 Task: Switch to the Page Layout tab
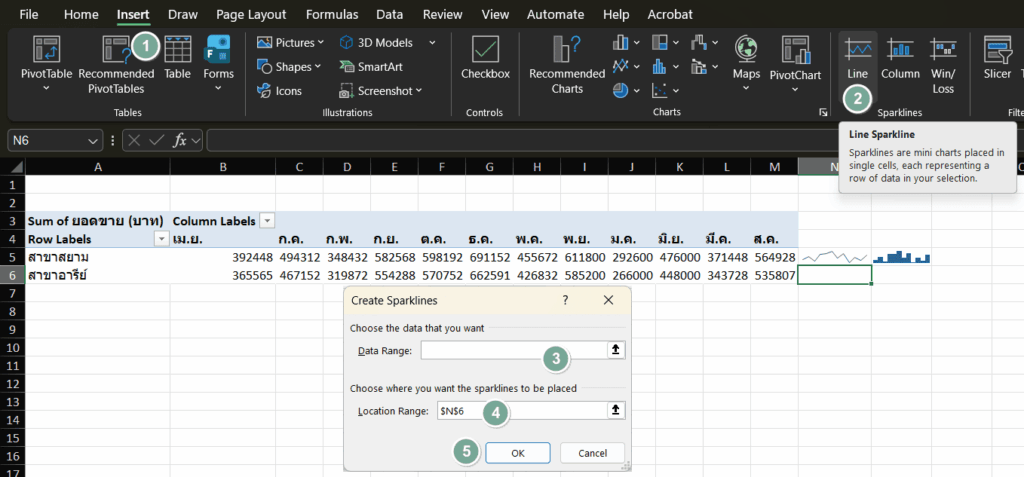[x=251, y=14]
